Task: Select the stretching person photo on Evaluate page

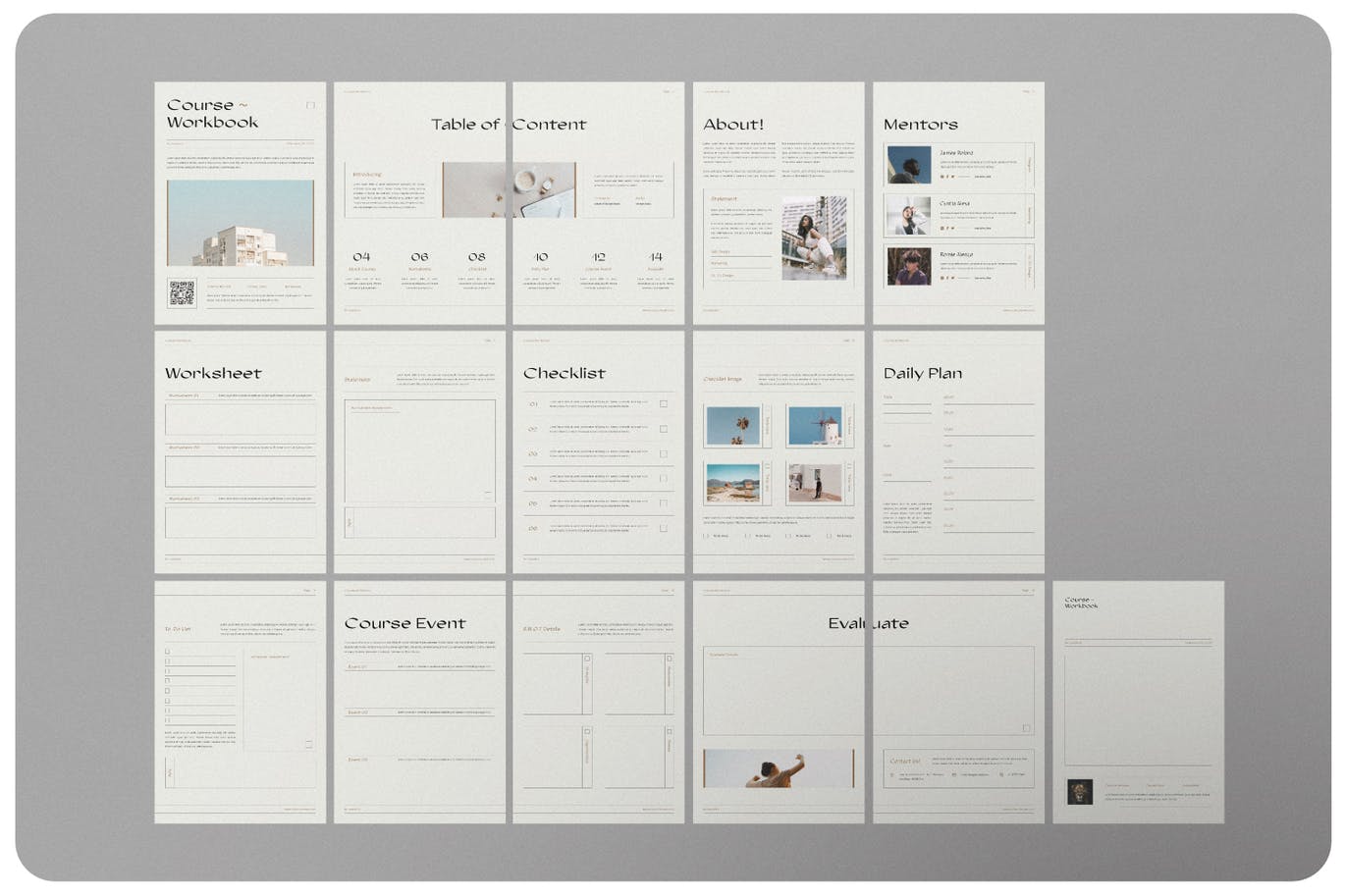Action: point(779,768)
